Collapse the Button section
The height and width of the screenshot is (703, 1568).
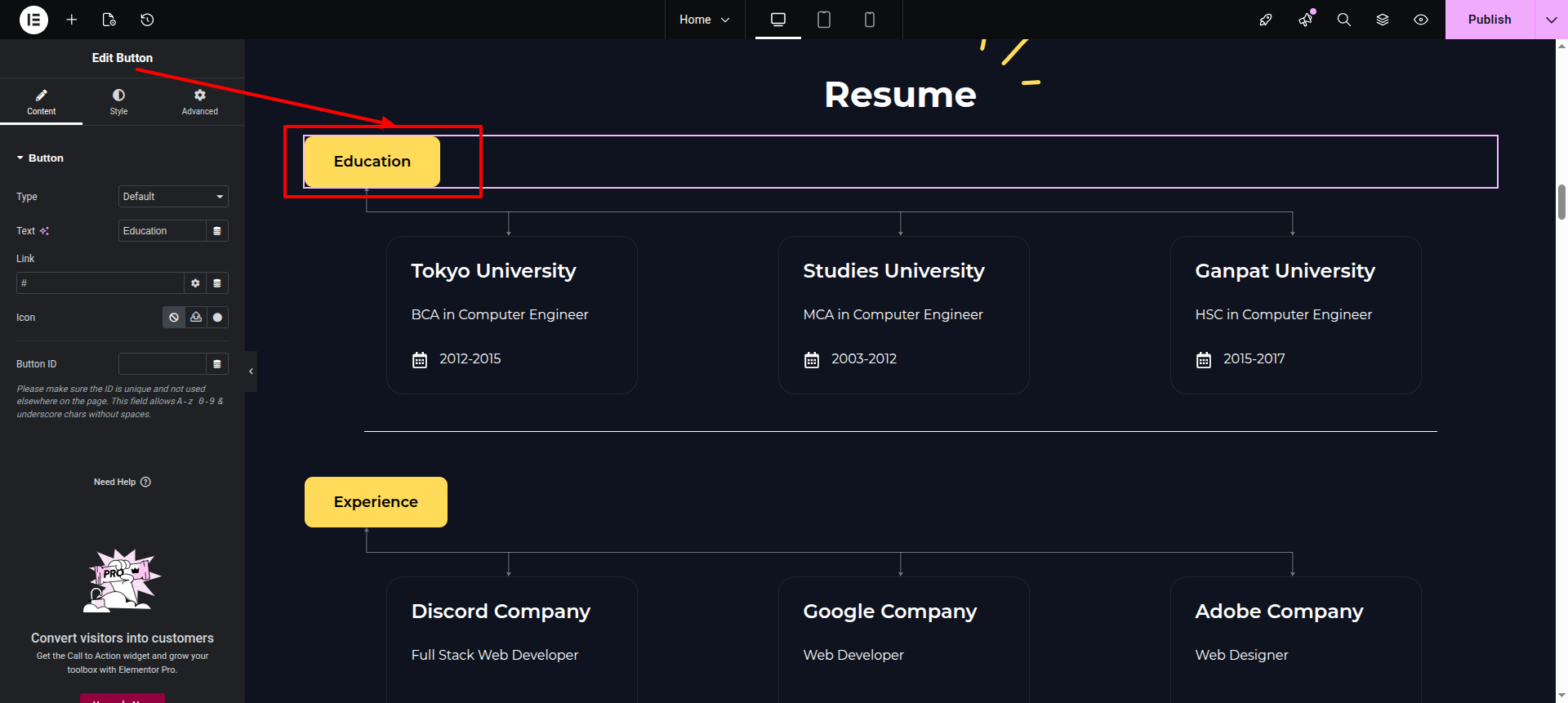point(40,158)
